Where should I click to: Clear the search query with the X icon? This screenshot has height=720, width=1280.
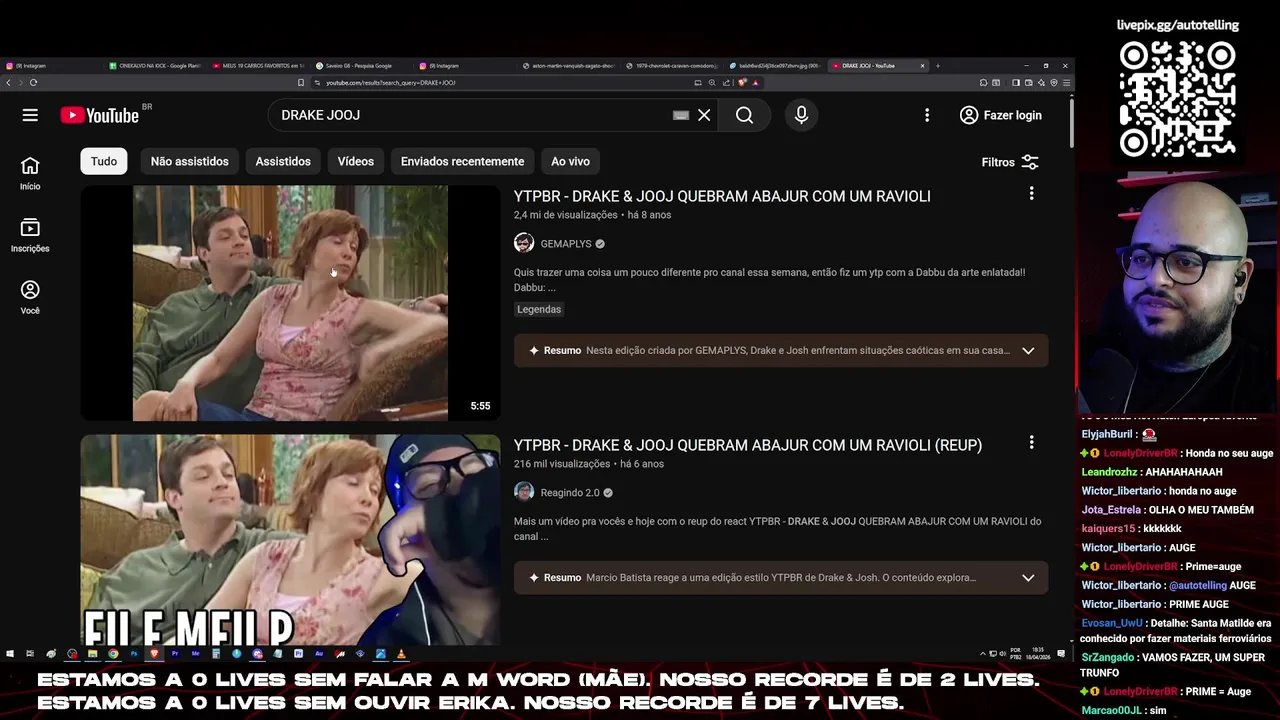point(704,115)
